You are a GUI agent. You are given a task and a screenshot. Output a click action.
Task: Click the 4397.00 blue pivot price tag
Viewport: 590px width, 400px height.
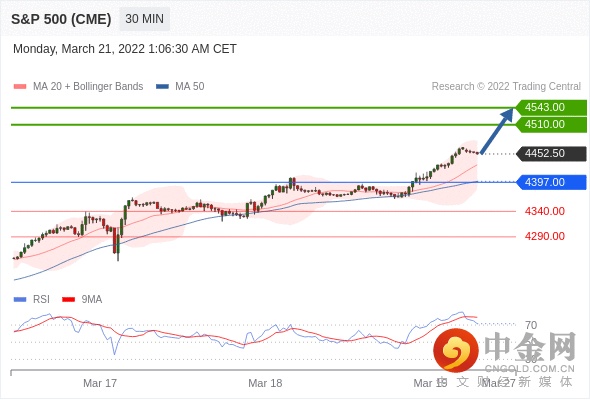tap(551, 183)
